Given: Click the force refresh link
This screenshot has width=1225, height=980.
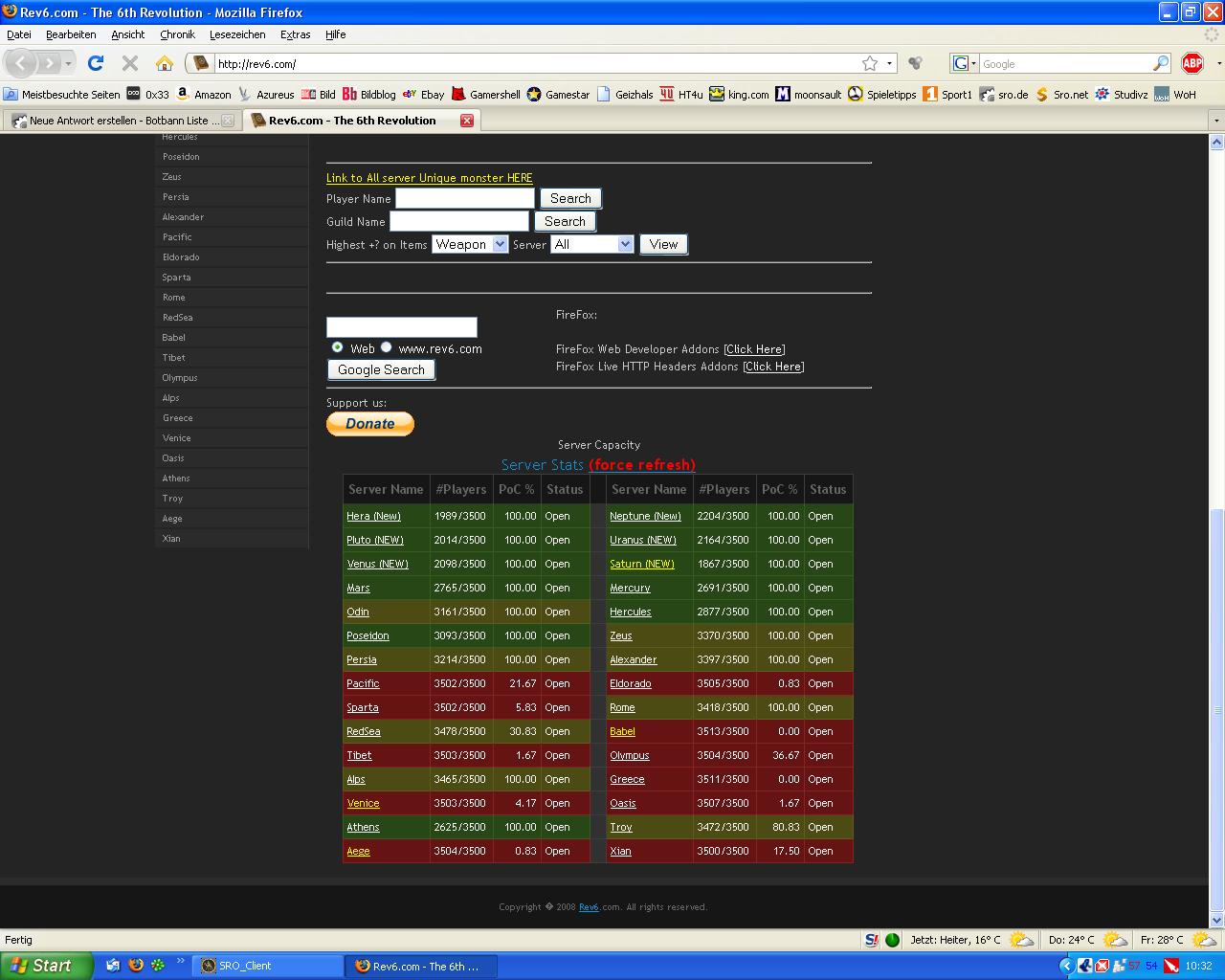Looking at the screenshot, I should [x=641, y=465].
